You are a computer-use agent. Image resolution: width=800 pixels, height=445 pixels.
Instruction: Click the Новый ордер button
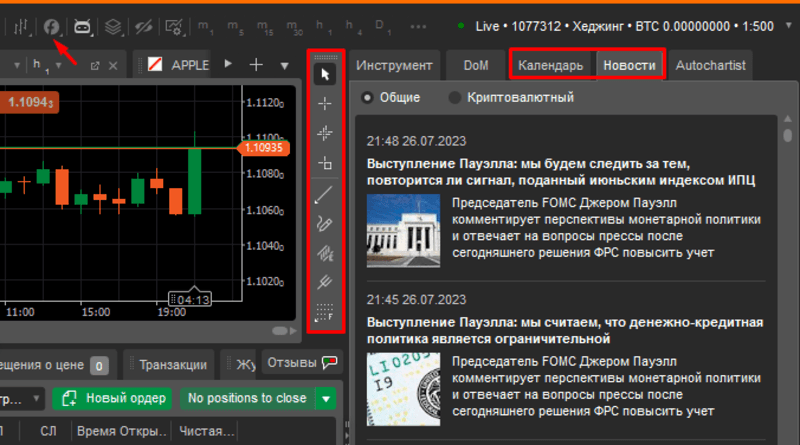coord(112,399)
